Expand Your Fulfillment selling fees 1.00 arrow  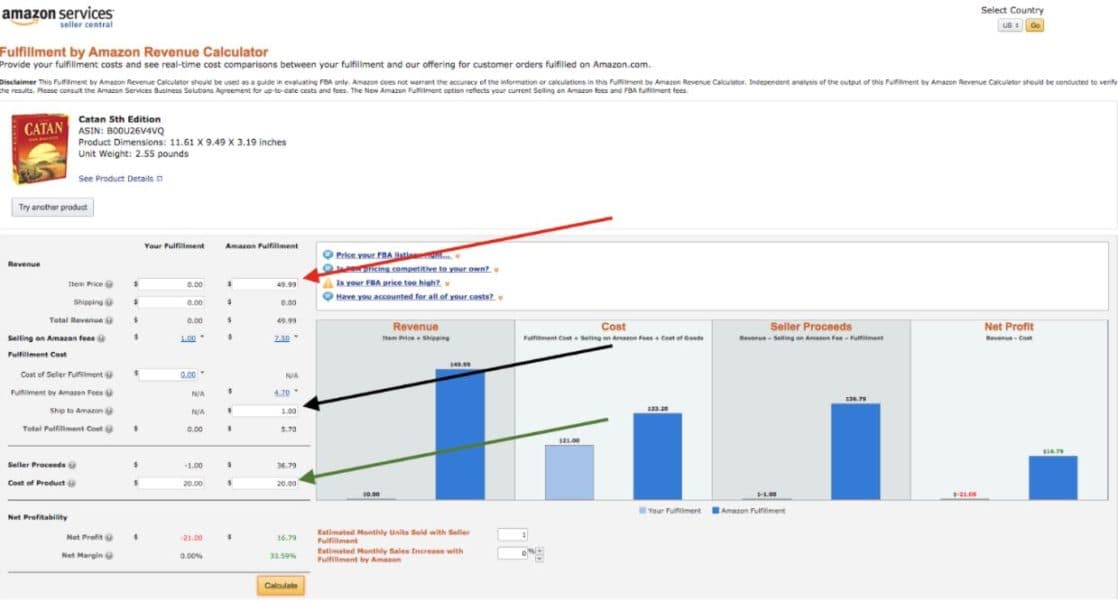202,337
